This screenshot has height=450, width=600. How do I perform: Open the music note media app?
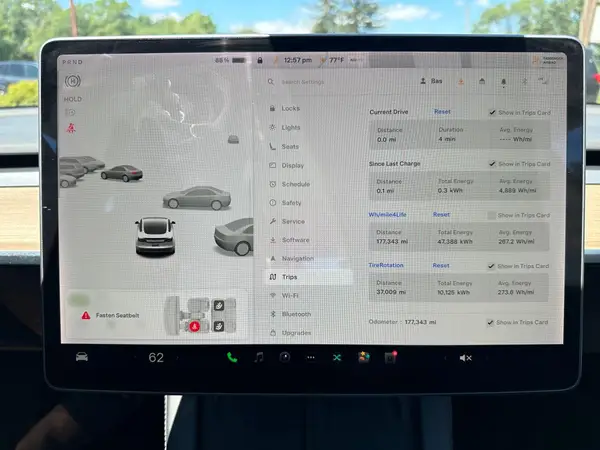point(259,357)
